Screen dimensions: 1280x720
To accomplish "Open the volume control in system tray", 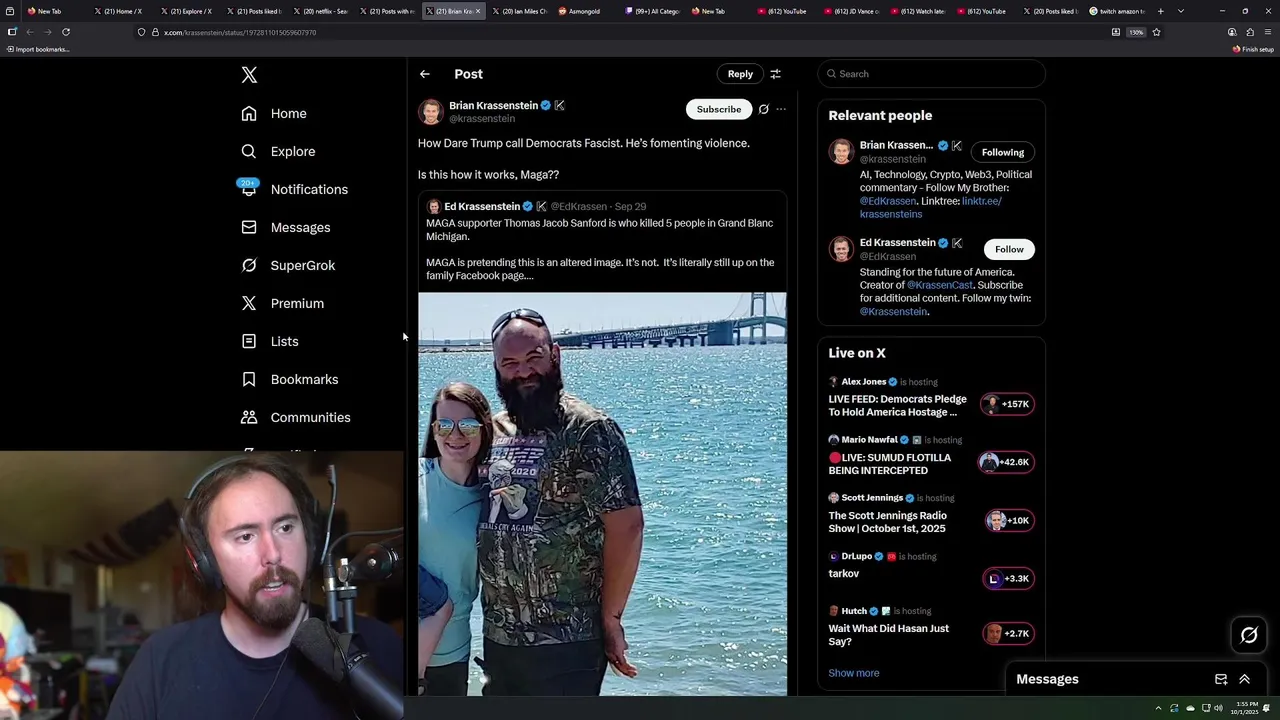I will tap(1218, 708).
